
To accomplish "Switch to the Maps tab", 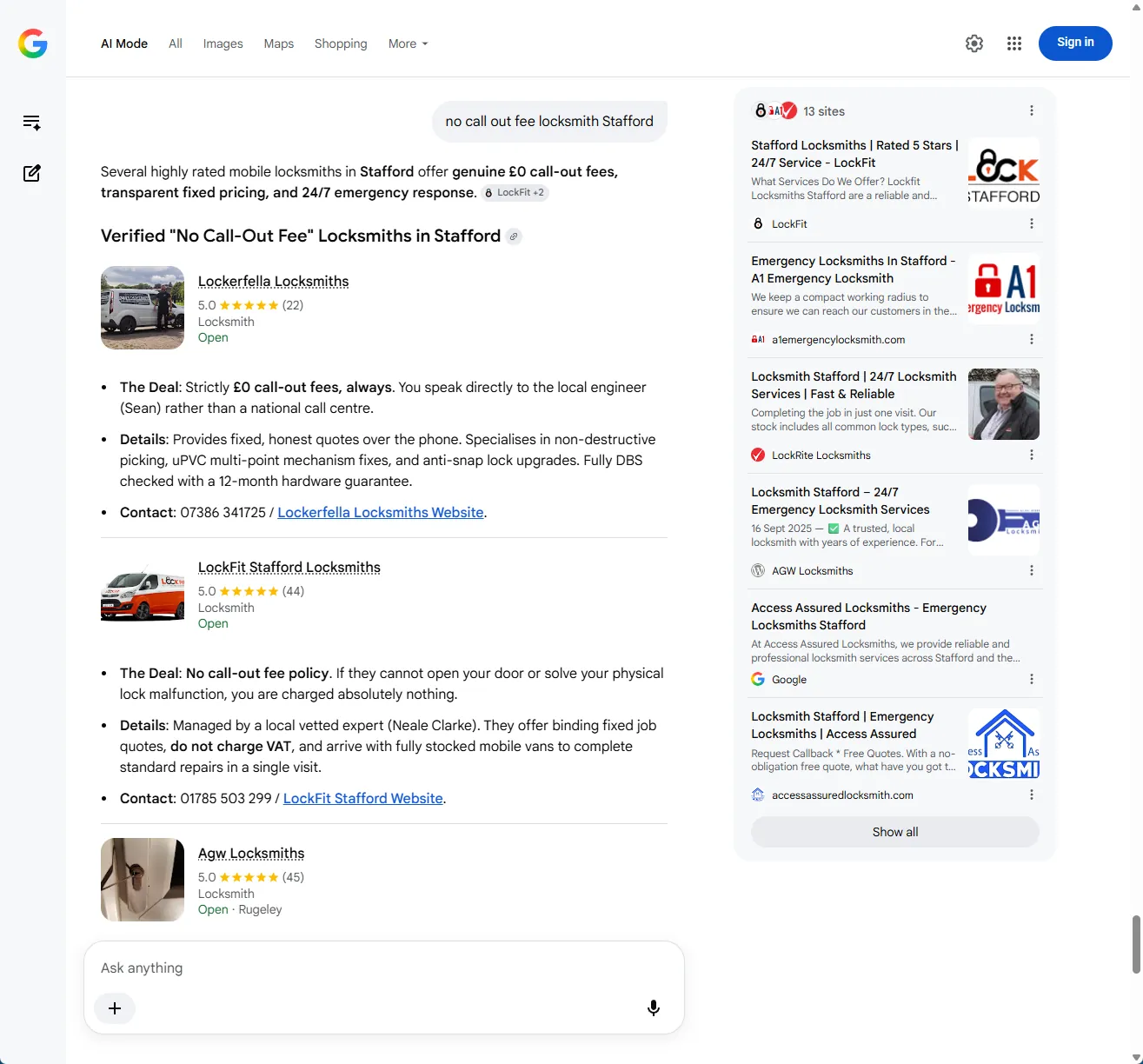I will click(x=279, y=43).
